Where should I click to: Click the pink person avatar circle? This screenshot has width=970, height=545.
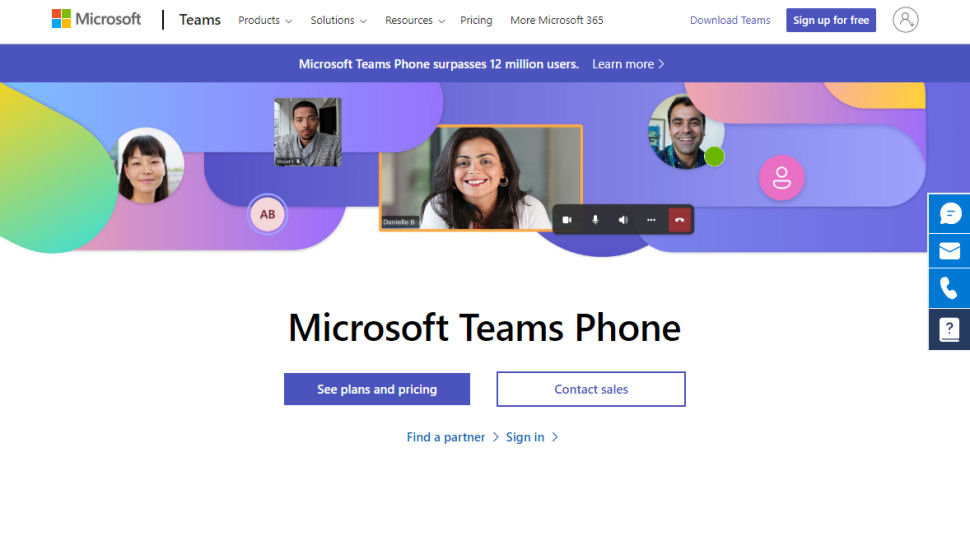coord(781,178)
